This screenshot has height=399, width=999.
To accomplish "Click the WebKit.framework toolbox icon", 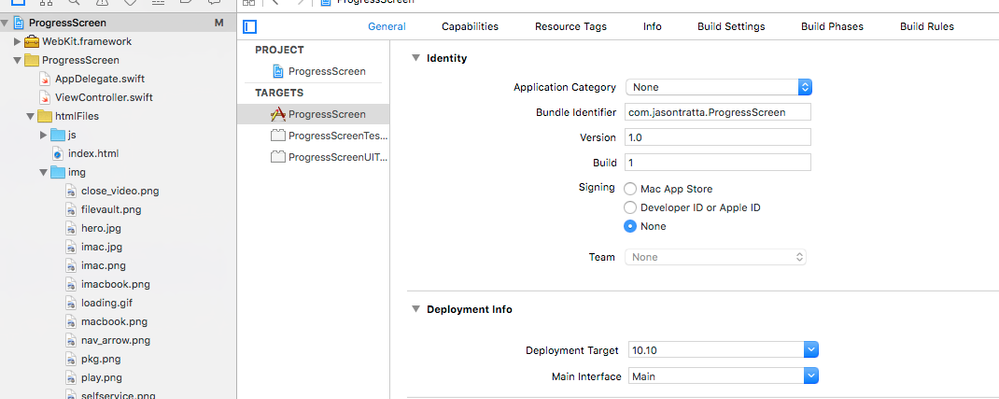I will pos(32,41).
